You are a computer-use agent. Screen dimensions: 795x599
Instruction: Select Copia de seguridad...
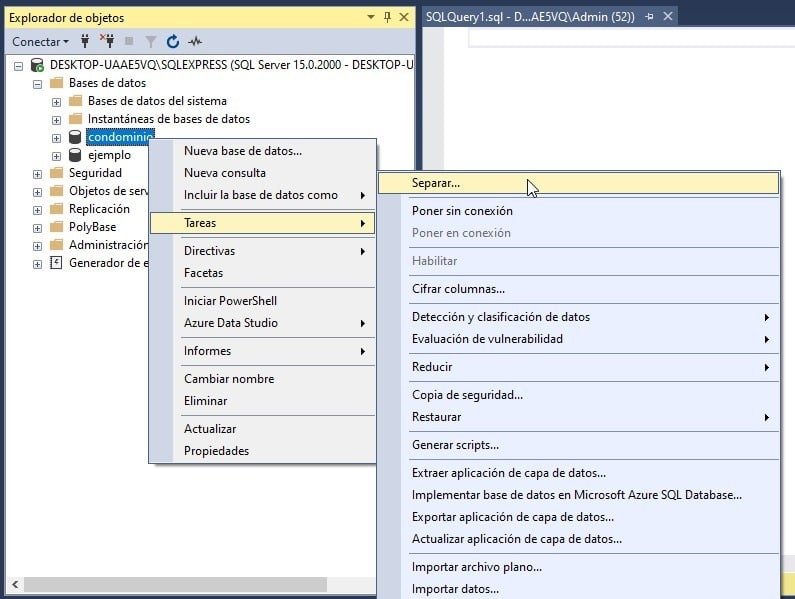pos(579,395)
